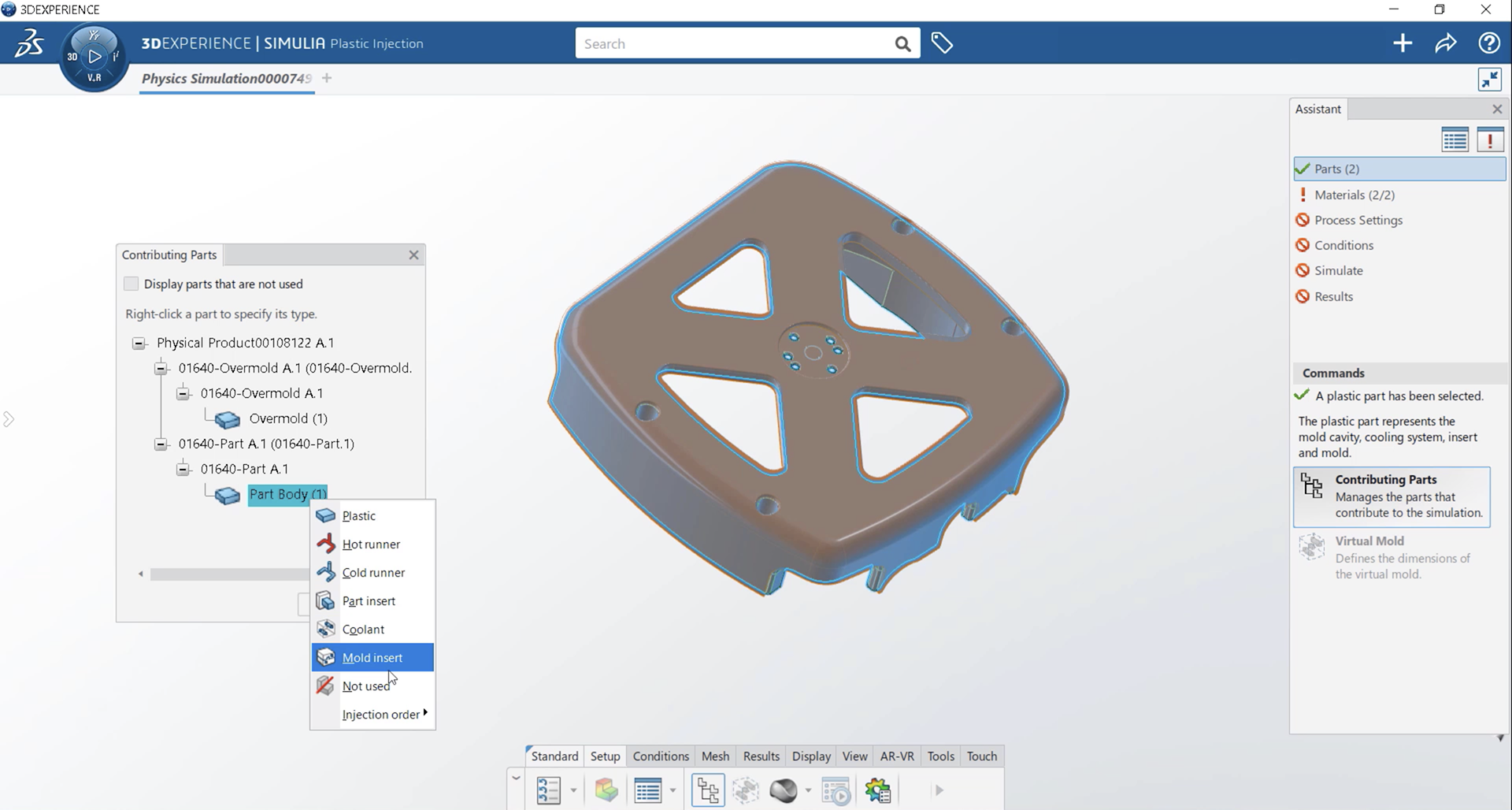The width and height of the screenshot is (1512, 810).
Task: Select Conditions assistant step
Action: click(1399, 245)
